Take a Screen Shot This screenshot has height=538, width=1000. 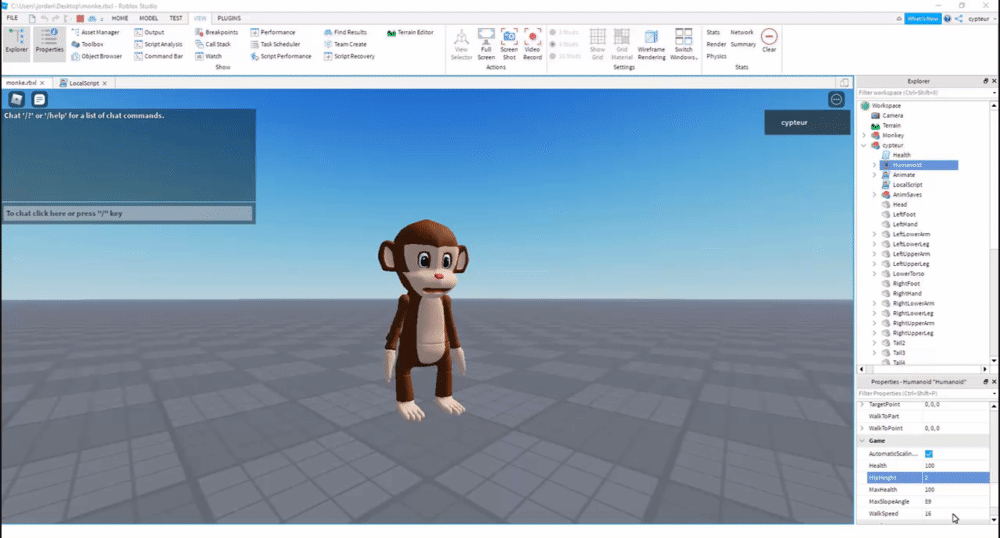click(509, 44)
